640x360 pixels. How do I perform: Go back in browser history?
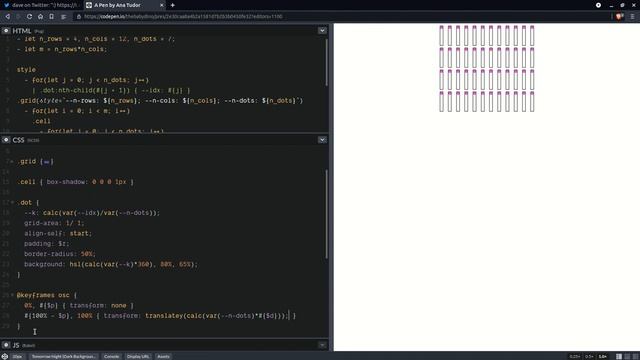[x=7, y=17]
